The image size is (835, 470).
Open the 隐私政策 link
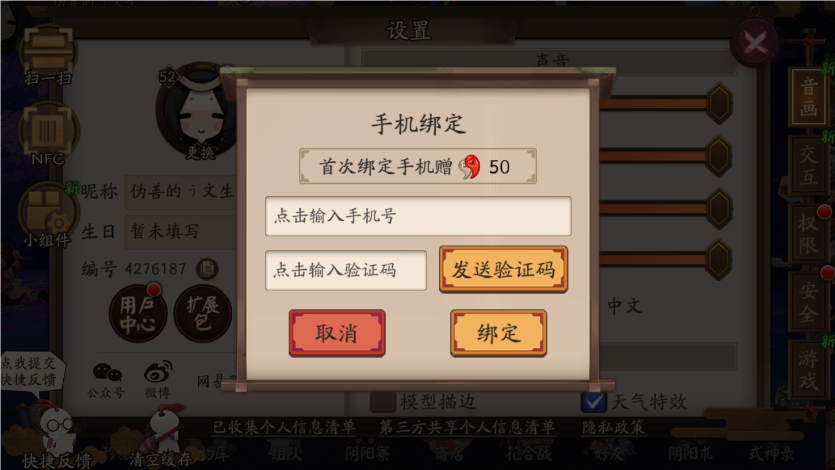(613, 427)
